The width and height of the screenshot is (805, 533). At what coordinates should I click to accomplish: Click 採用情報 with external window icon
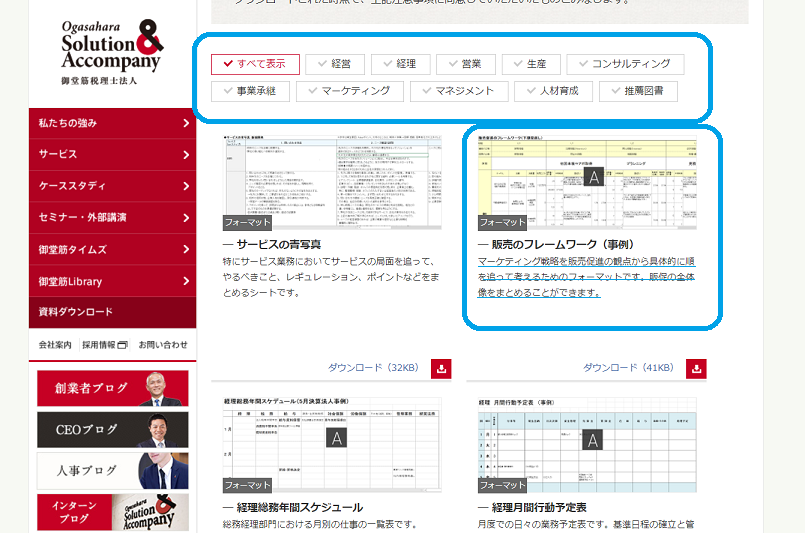(x=105, y=345)
